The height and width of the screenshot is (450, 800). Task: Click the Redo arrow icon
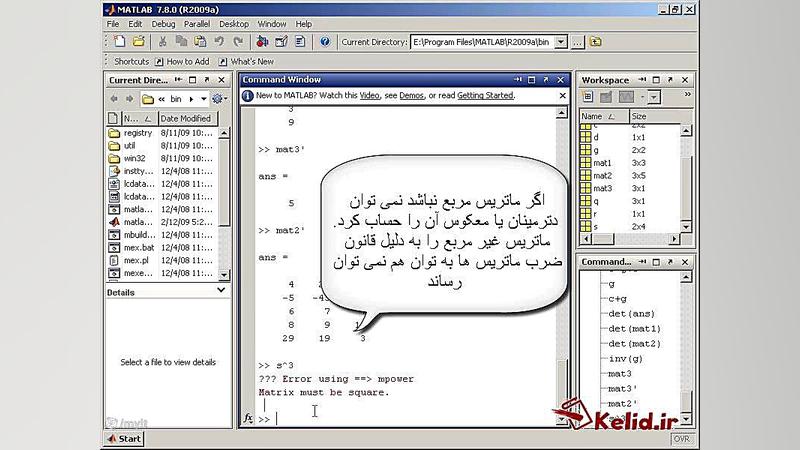coord(238,42)
